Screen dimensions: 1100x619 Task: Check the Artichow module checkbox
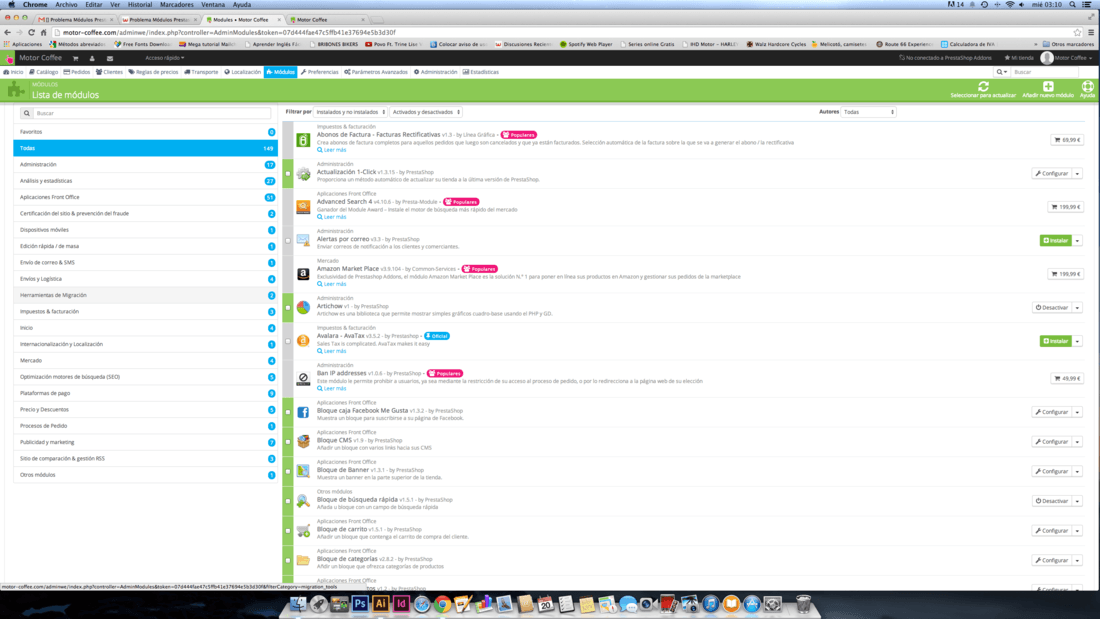(288, 307)
